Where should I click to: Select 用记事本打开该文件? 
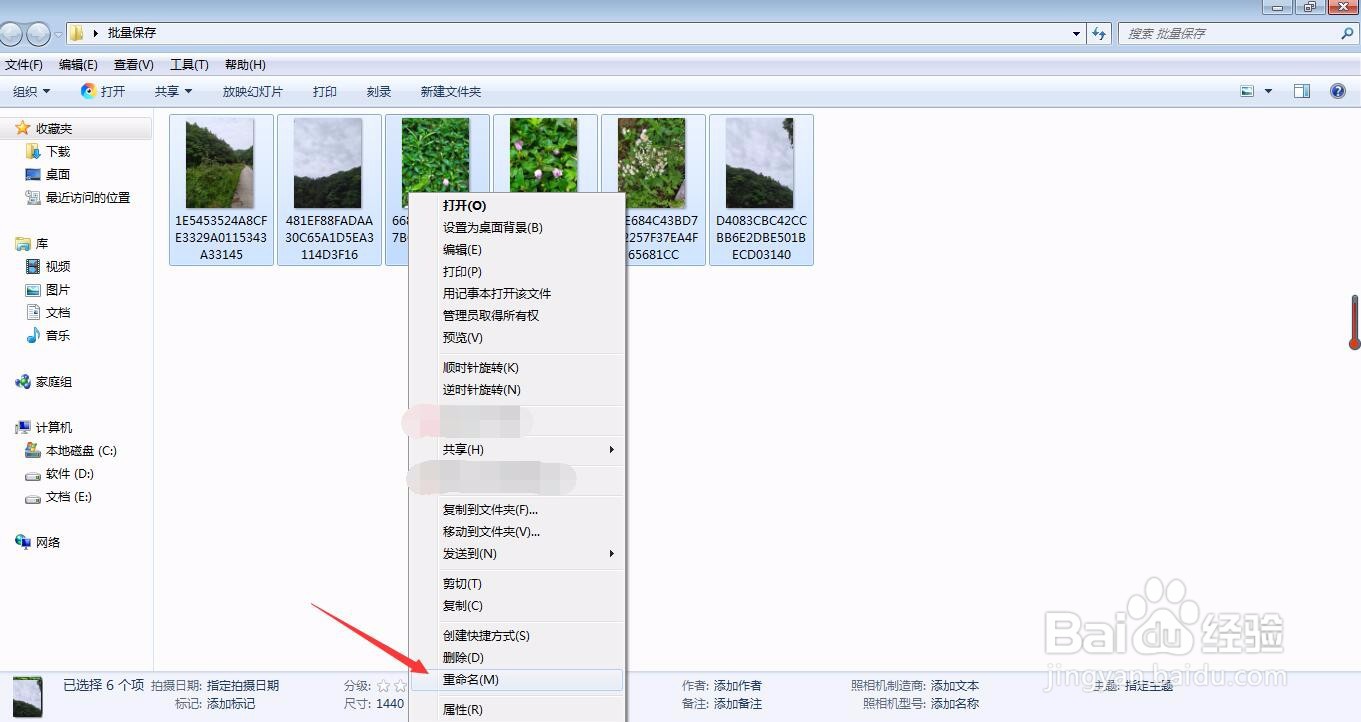517,294
